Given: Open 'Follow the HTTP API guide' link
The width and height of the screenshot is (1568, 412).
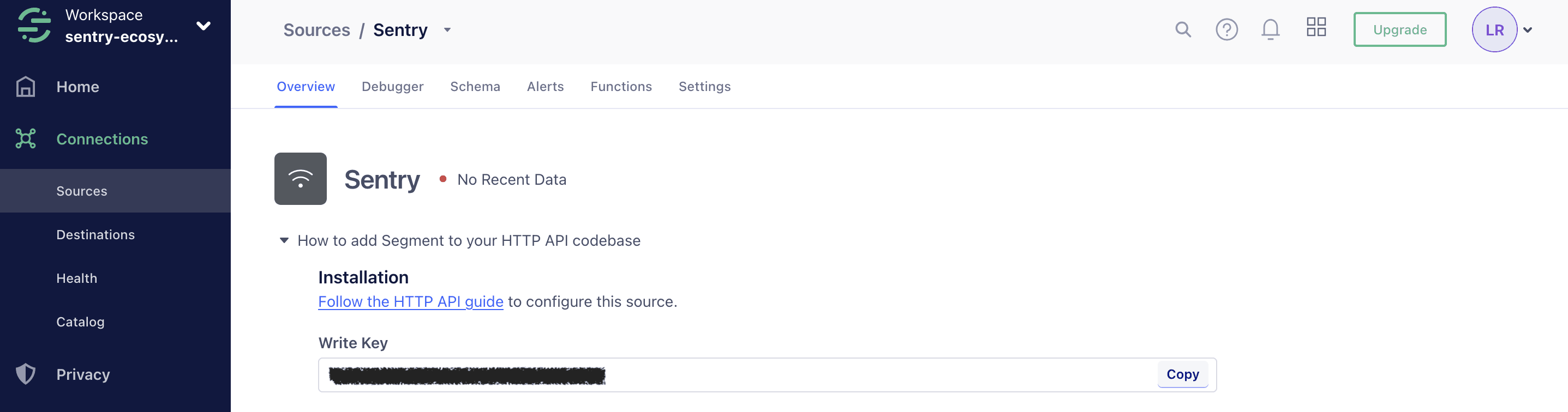Looking at the screenshot, I should (x=410, y=301).
